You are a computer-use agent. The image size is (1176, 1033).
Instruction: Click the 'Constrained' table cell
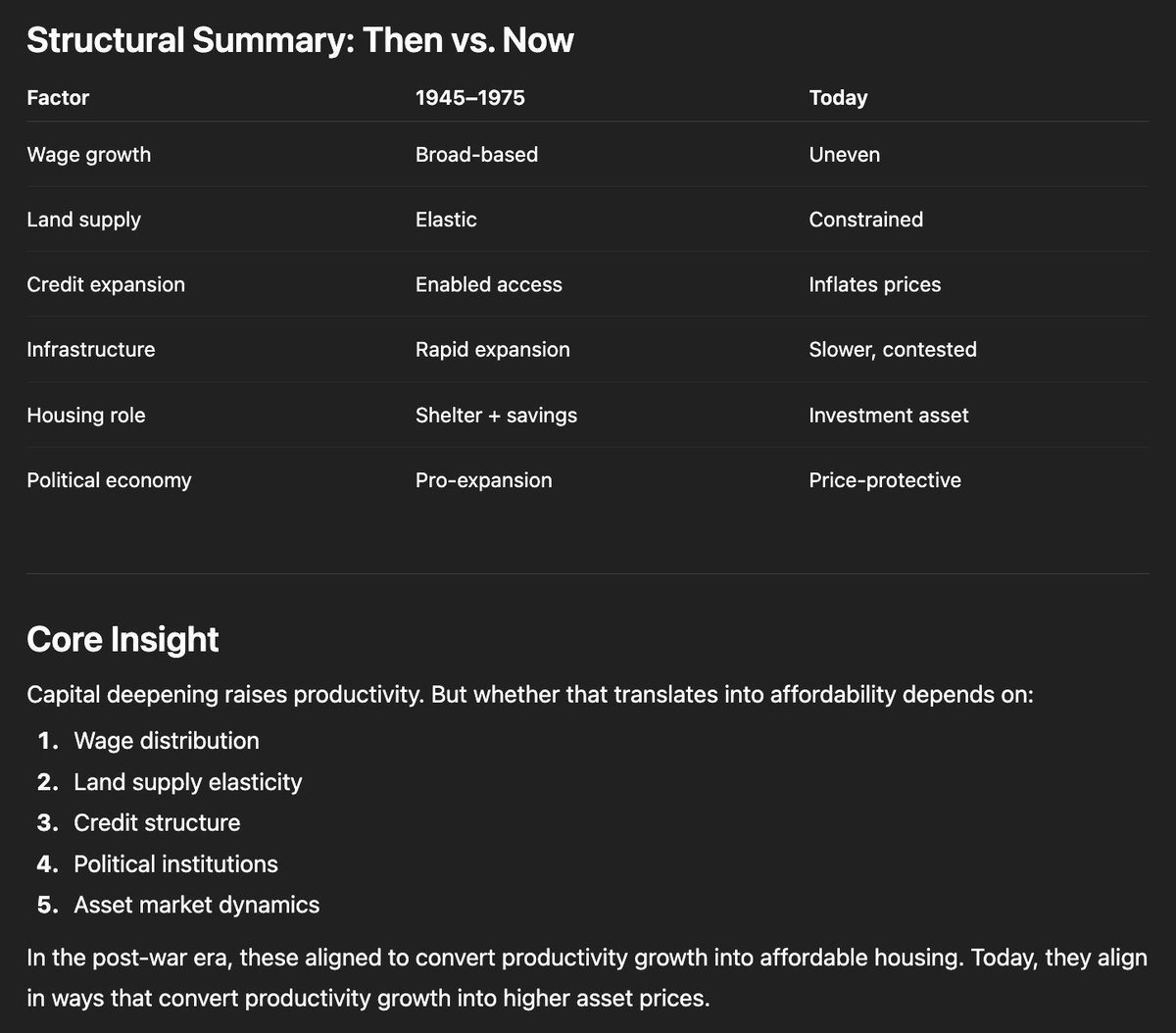[x=865, y=219]
